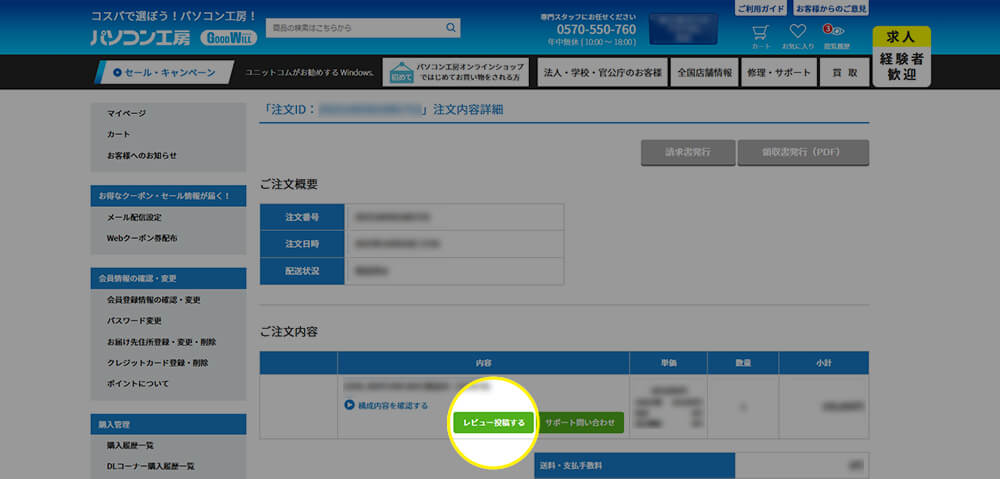Click the 送料・支払手数料 row label

point(635,466)
